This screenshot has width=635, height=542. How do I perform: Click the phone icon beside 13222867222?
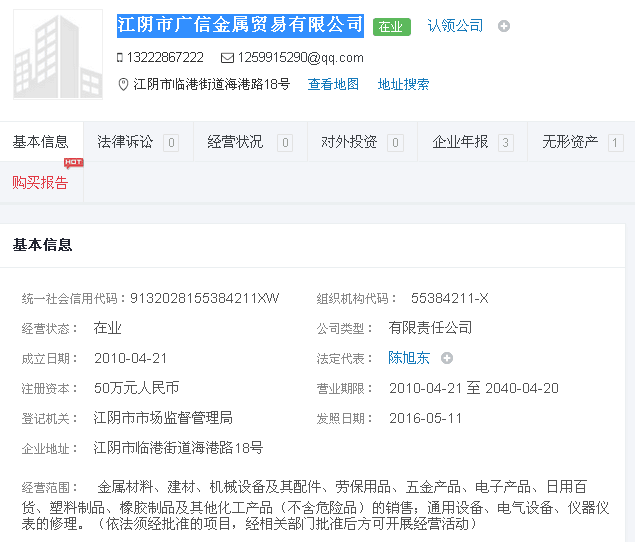coord(120,58)
